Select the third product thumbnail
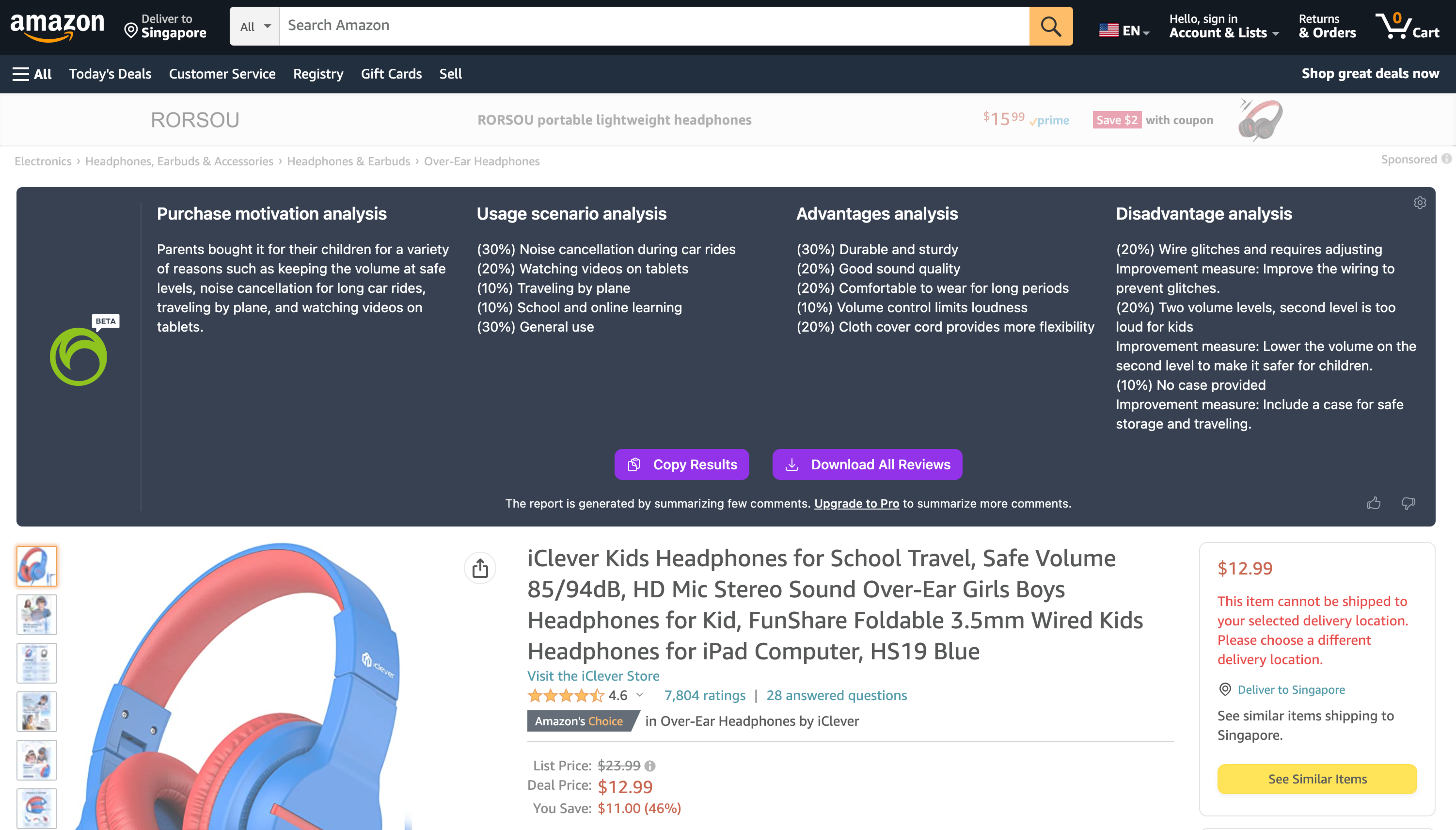 coord(36,663)
